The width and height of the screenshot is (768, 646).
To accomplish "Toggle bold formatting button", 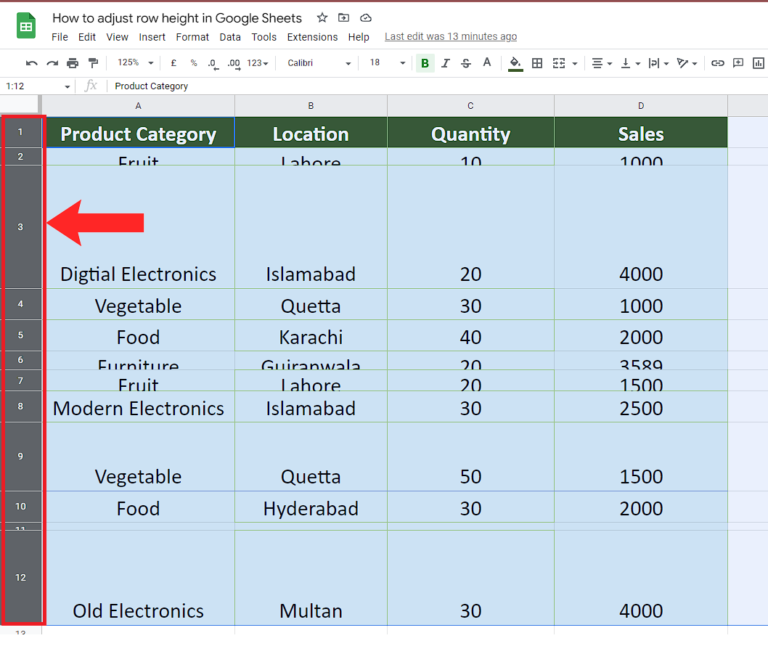I will (x=425, y=63).
